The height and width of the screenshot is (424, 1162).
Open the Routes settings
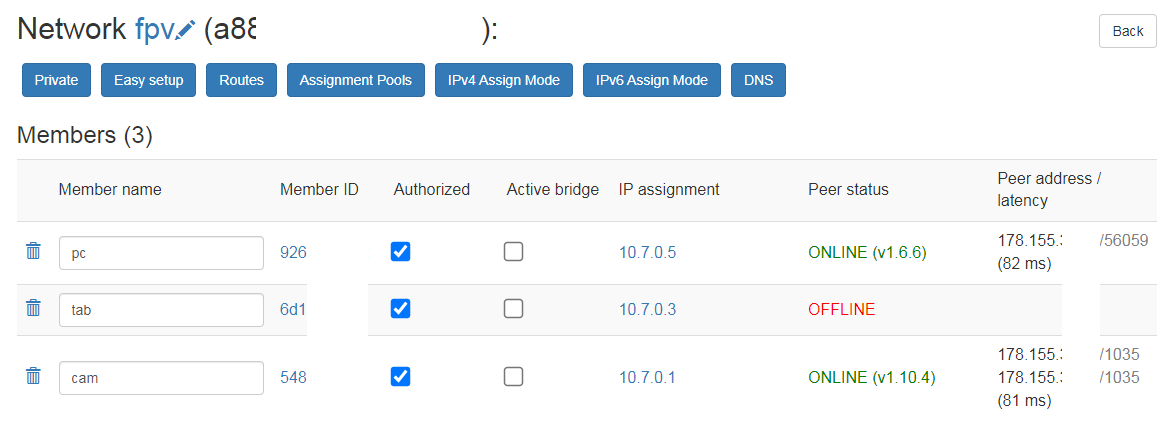[242, 80]
